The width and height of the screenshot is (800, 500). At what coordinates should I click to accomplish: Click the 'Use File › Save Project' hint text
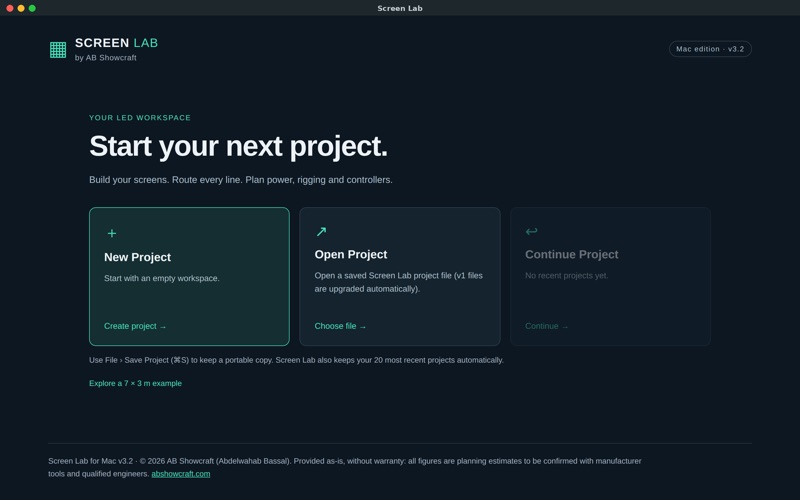click(296, 360)
